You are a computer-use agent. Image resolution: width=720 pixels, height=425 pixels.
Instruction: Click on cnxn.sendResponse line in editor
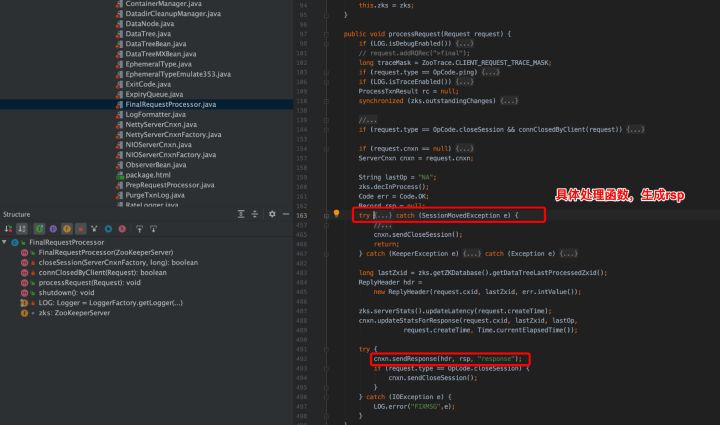click(448, 359)
